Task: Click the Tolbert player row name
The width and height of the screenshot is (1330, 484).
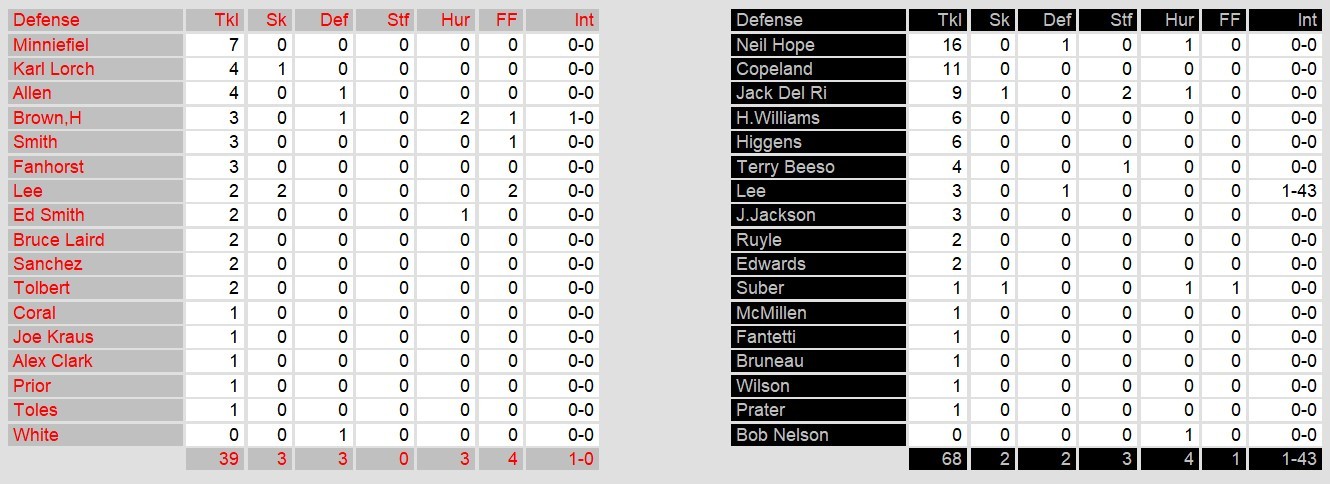Action: [41, 288]
